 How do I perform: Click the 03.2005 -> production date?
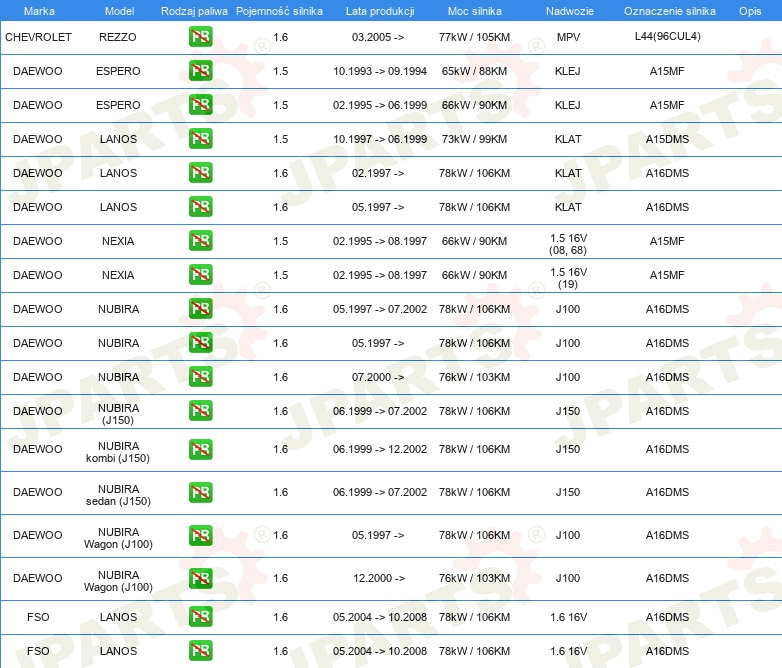[x=378, y=37]
